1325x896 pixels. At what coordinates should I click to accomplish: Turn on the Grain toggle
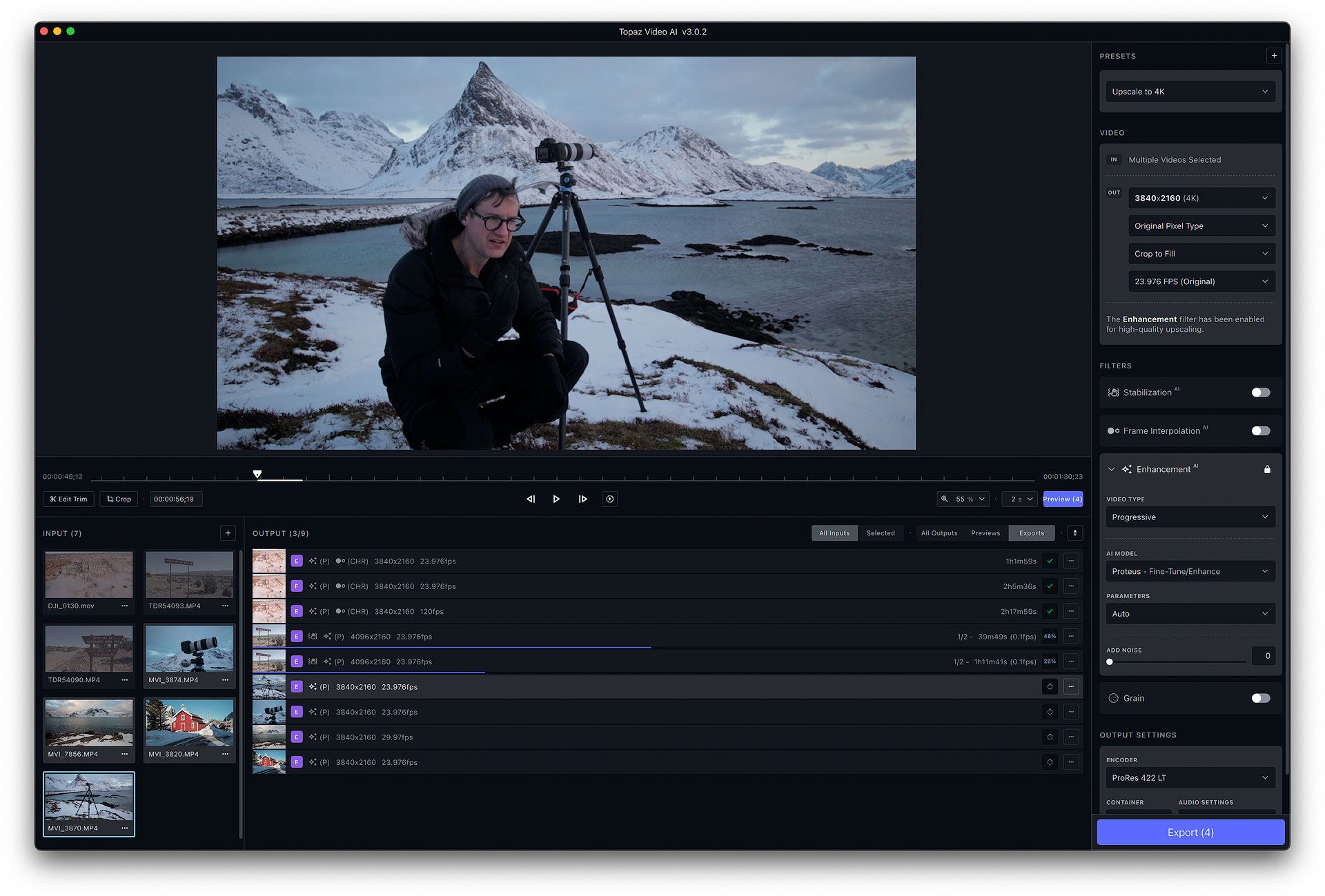pyautogui.click(x=1260, y=698)
